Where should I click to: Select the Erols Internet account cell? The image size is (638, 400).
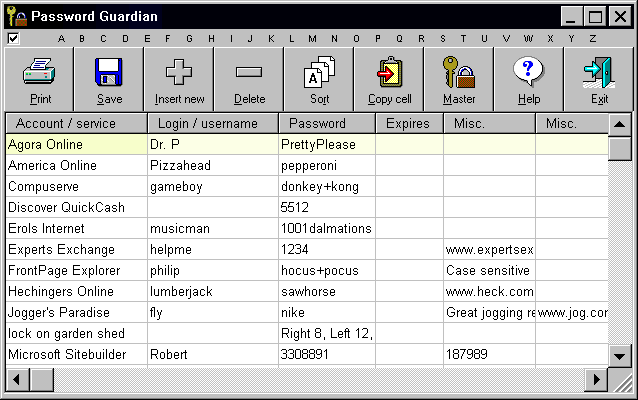[76, 228]
